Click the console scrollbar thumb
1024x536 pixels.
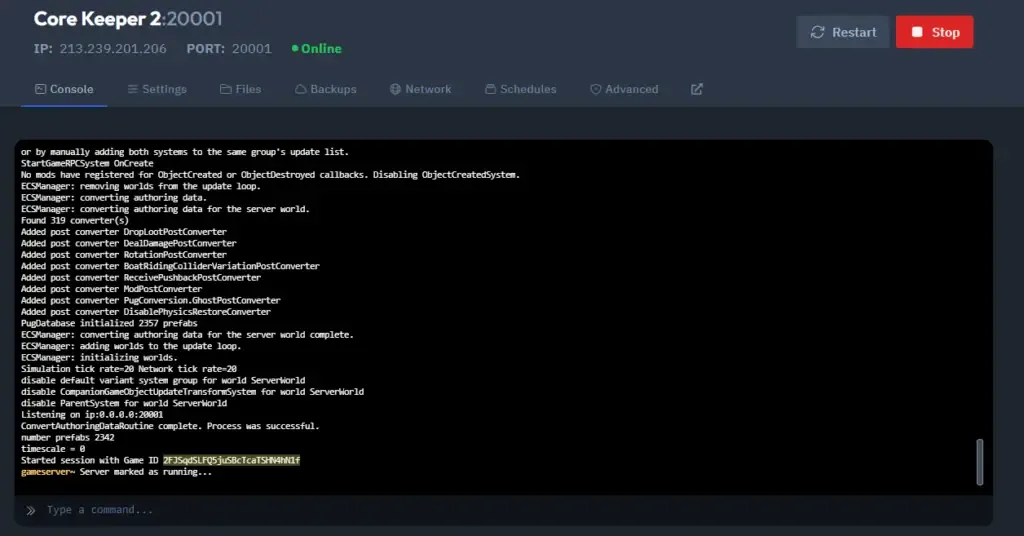(980, 462)
